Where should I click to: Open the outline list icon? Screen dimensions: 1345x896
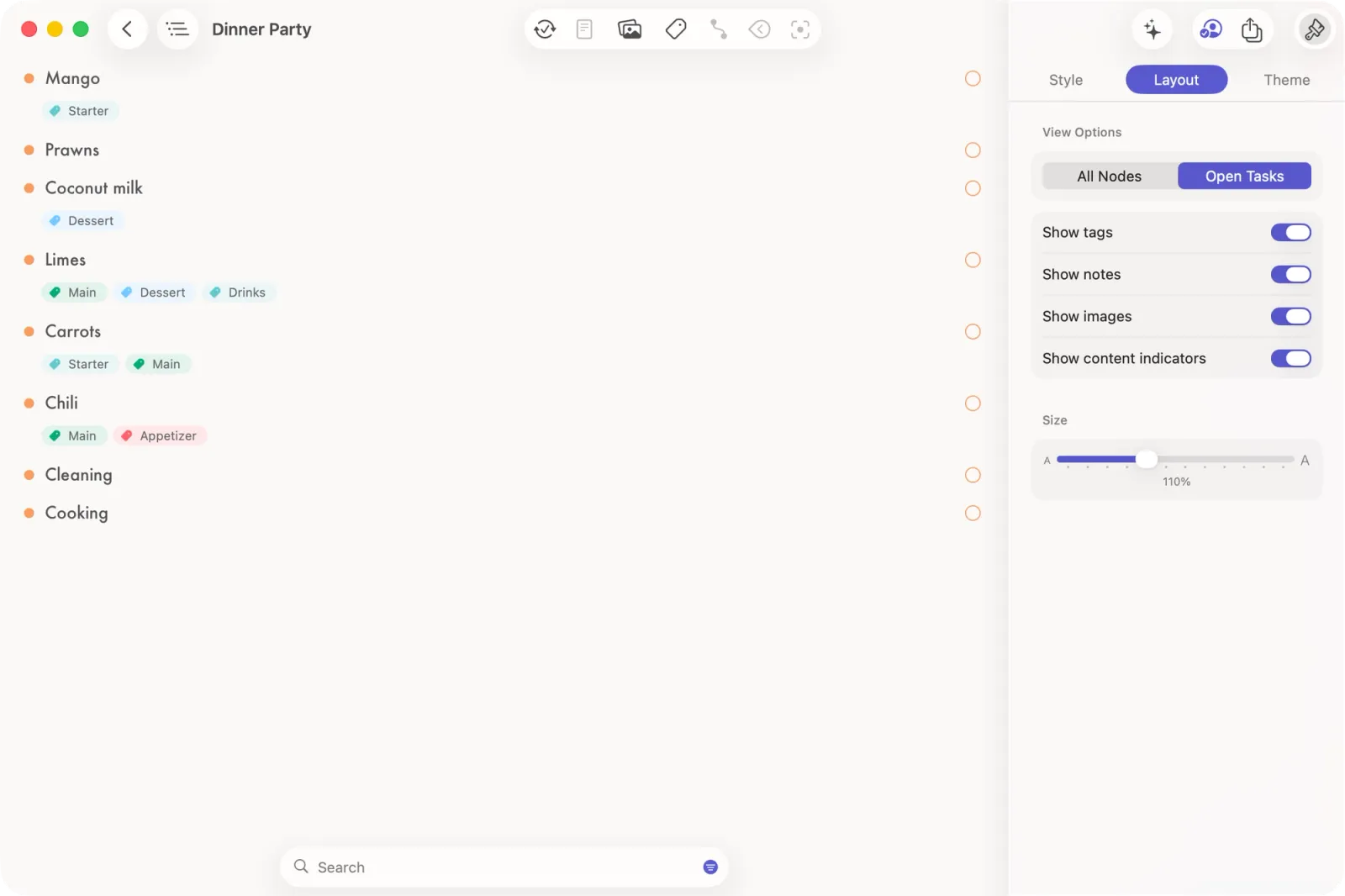tap(177, 29)
